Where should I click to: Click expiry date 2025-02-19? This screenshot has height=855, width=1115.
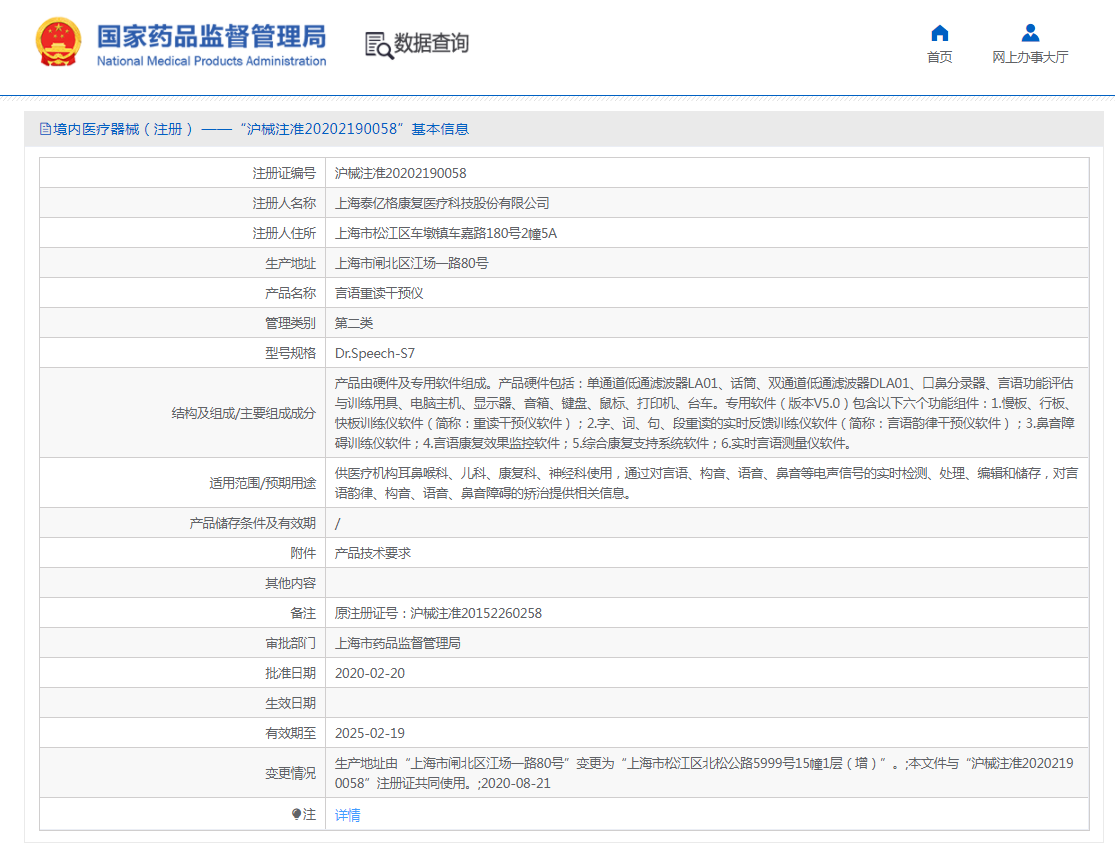pyautogui.click(x=370, y=733)
